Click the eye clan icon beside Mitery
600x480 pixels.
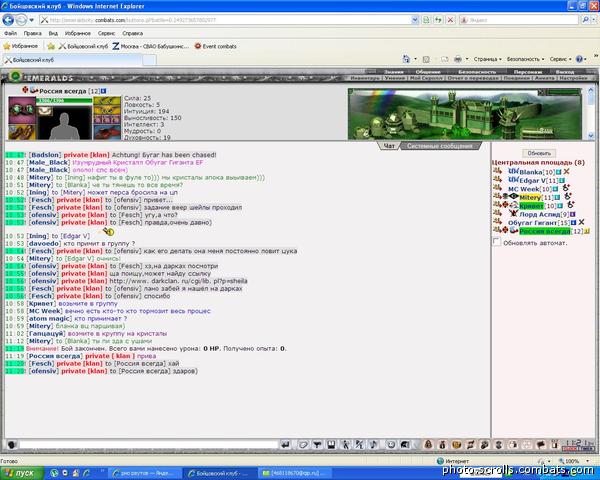pos(514,196)
